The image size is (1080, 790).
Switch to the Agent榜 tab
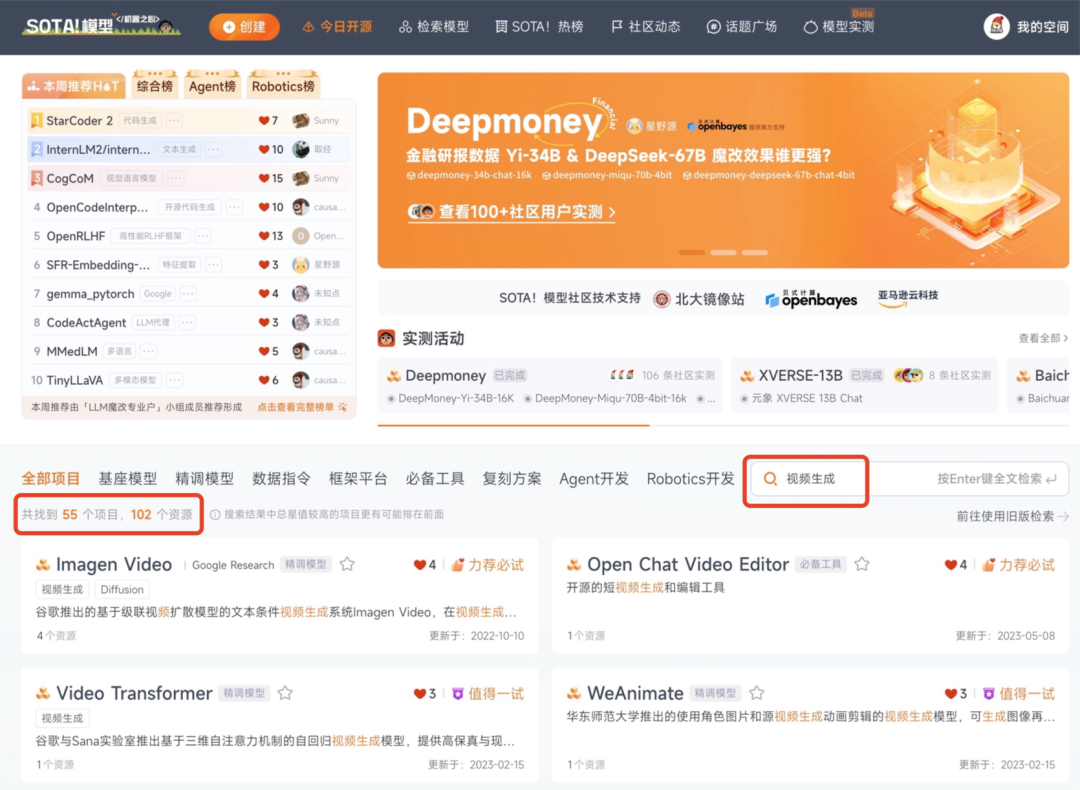(x=212, y=86)
